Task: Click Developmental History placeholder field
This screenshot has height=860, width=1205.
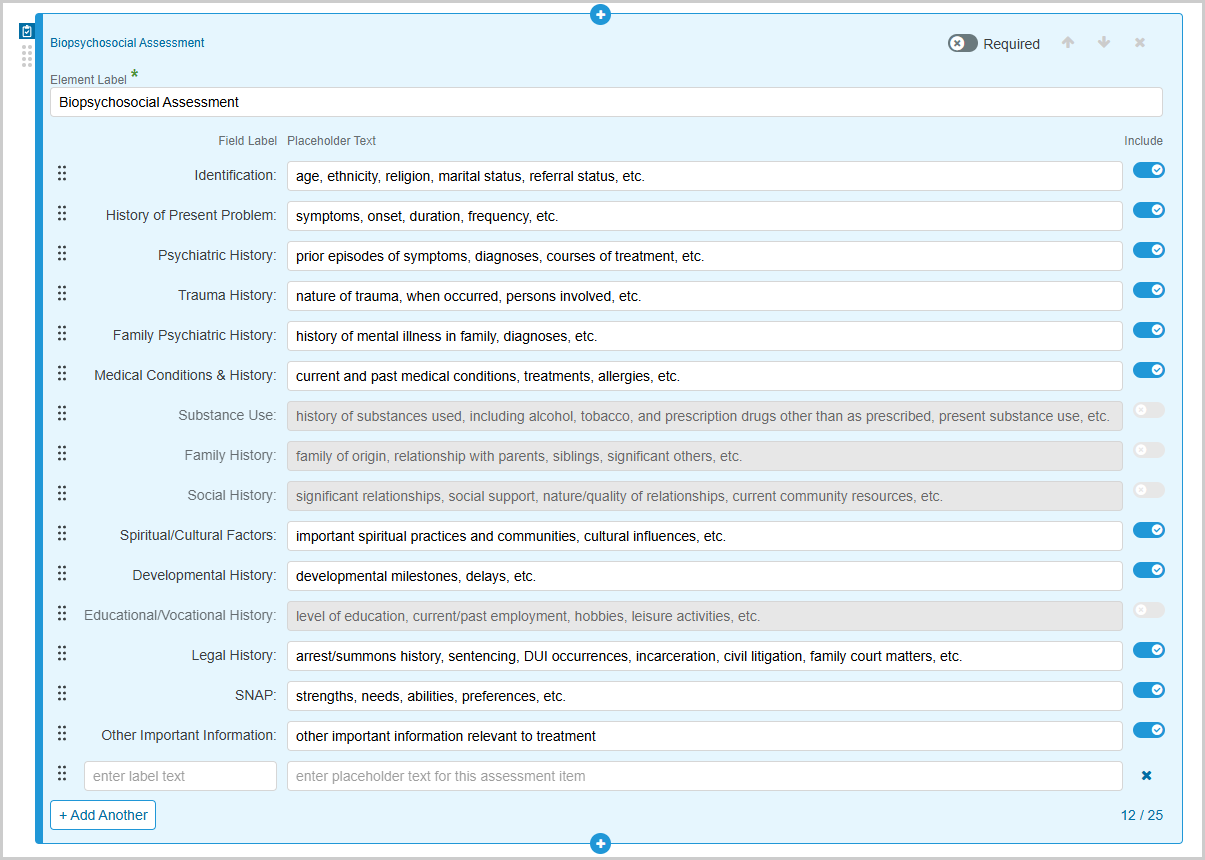Action: [705, 576]
